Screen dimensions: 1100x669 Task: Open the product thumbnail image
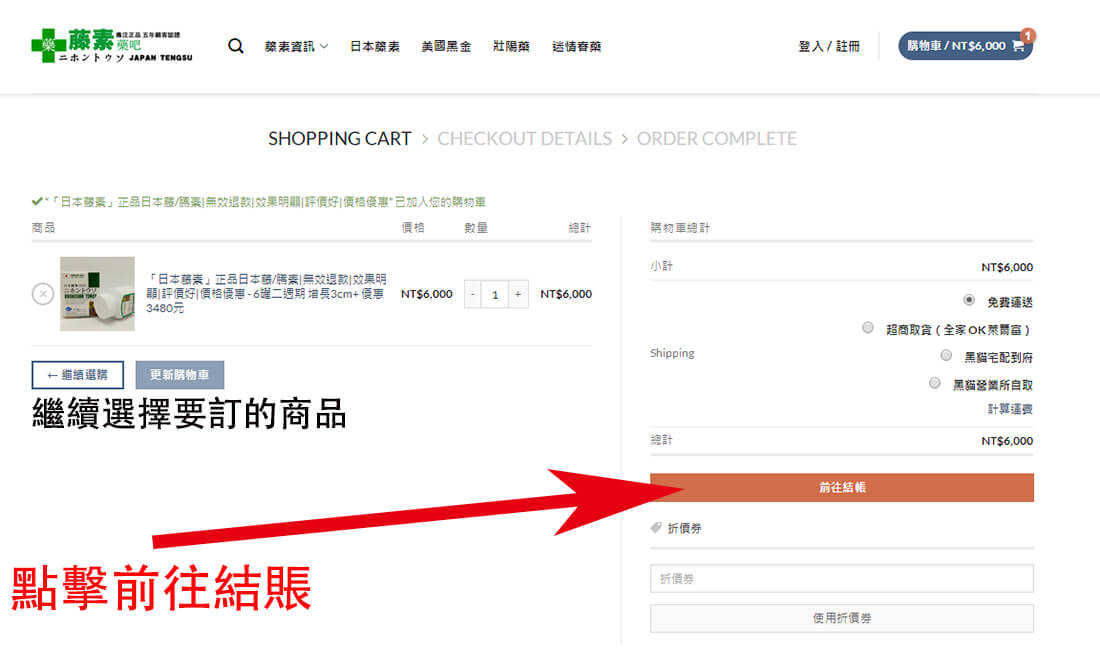[98, 294]
